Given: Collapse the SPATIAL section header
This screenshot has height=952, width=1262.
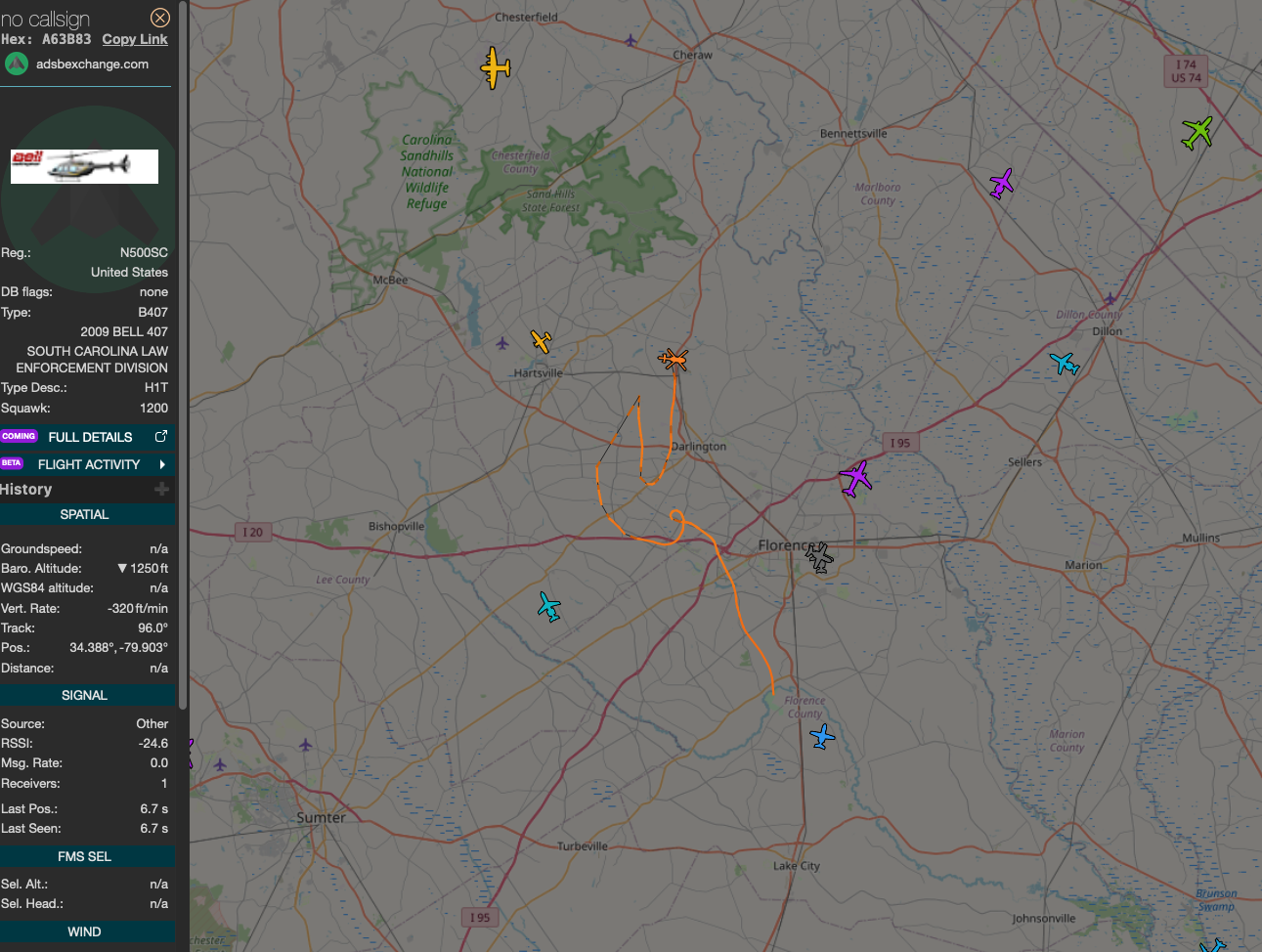Looking at the screenshot, I should coord(85,514).
